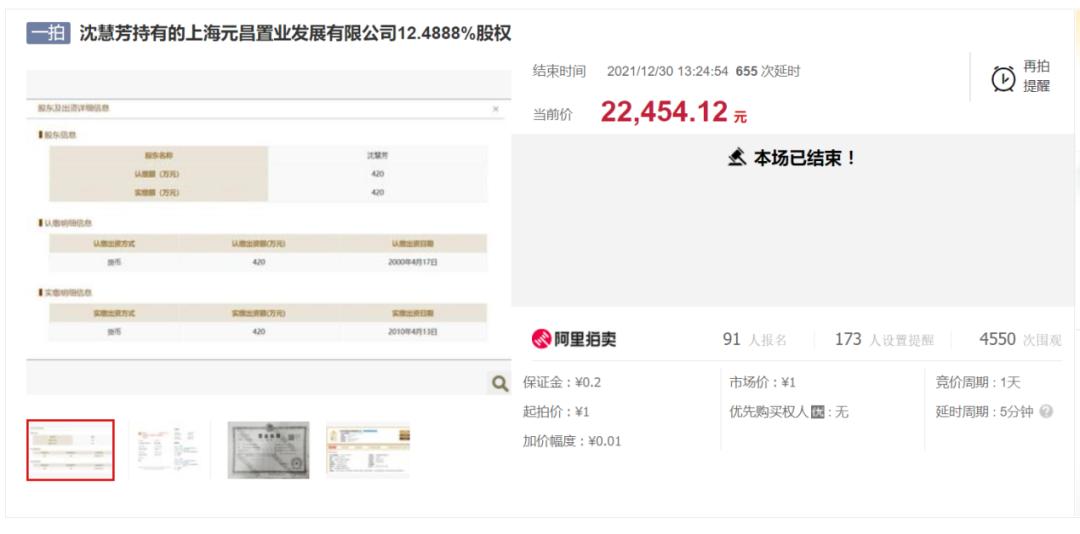Click the 延时周期 5分钟 text

984,412
